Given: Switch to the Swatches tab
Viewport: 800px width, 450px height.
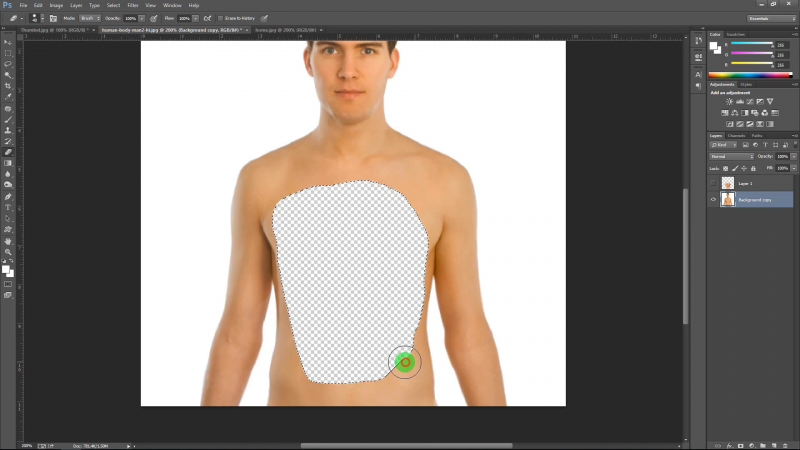Looking at the screenshot, I should click(735, 34).
